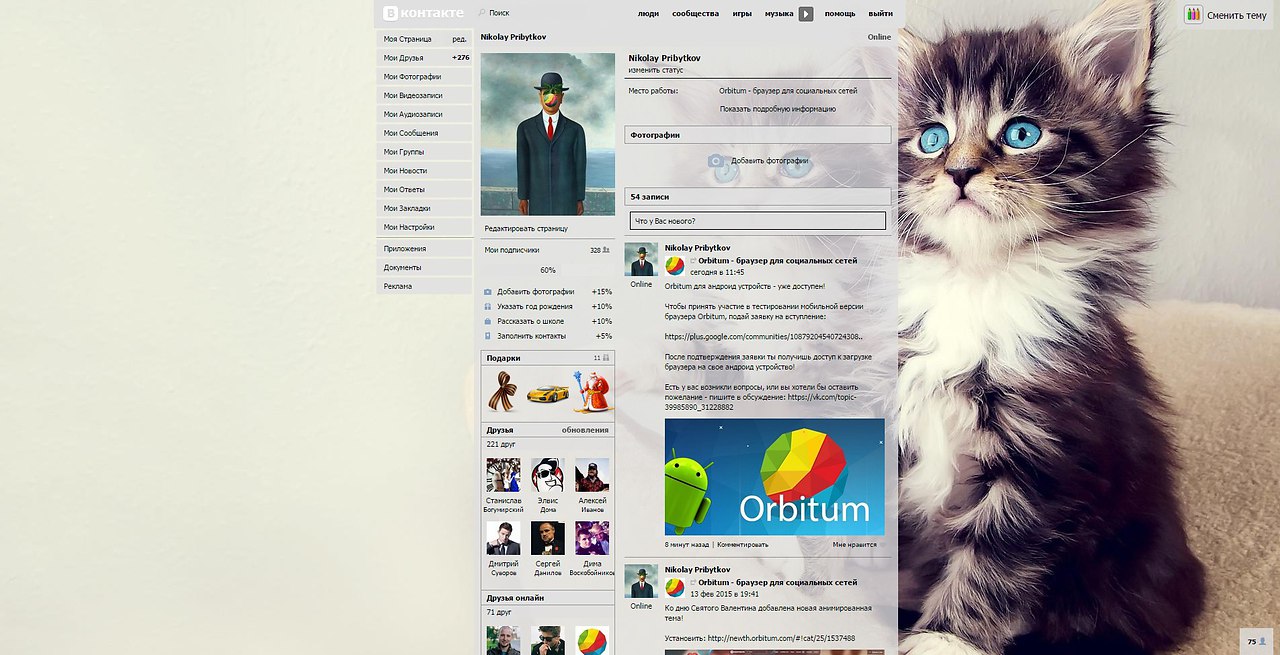This screenshot has width=1280, height=655.
Task: Click обновления in the Друзья block
Action: click(585, 430)
